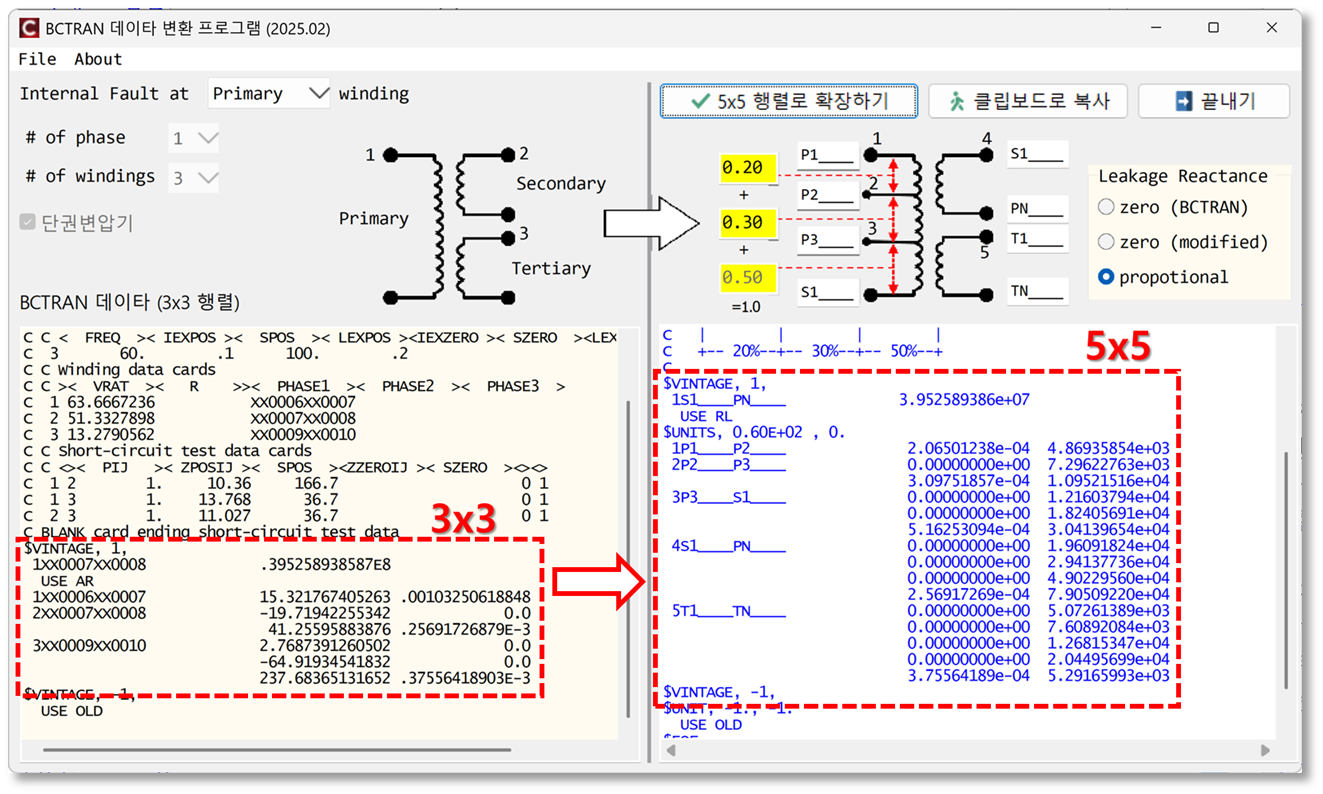Click the P1____ node name field

[x=828, y=154]
